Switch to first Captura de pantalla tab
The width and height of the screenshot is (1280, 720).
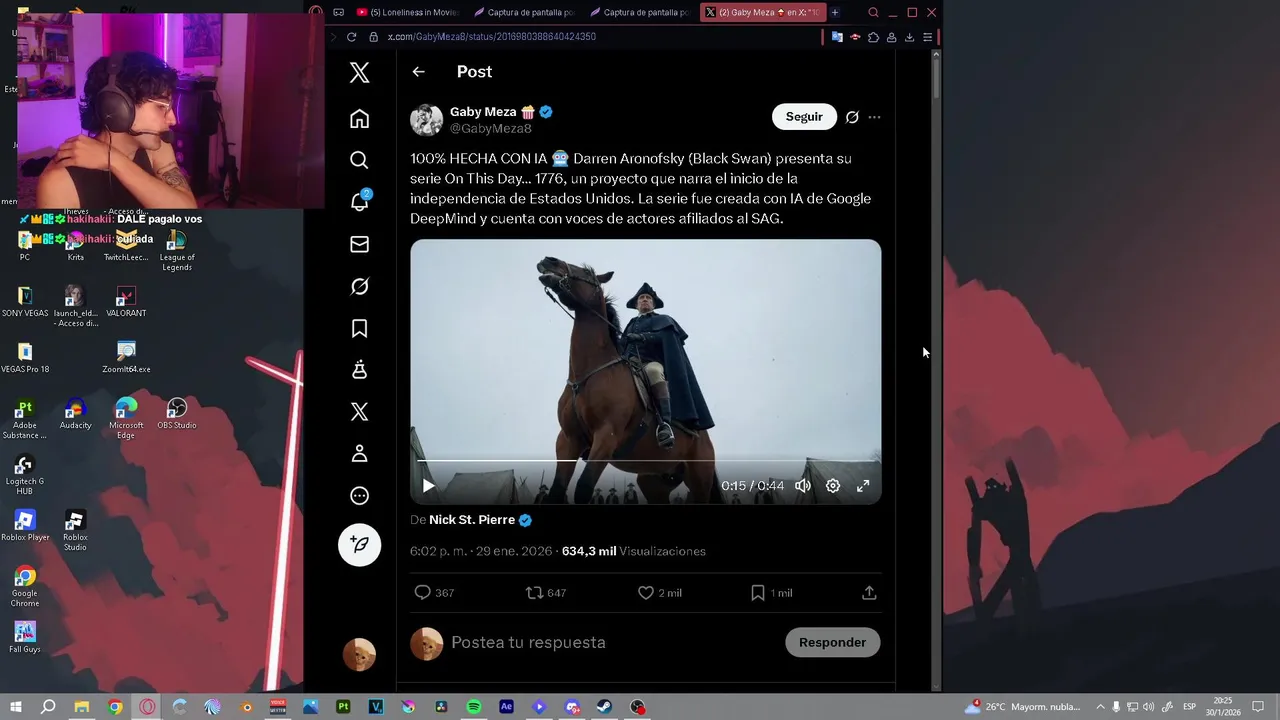pyautogui.click(x=525, y=12)
